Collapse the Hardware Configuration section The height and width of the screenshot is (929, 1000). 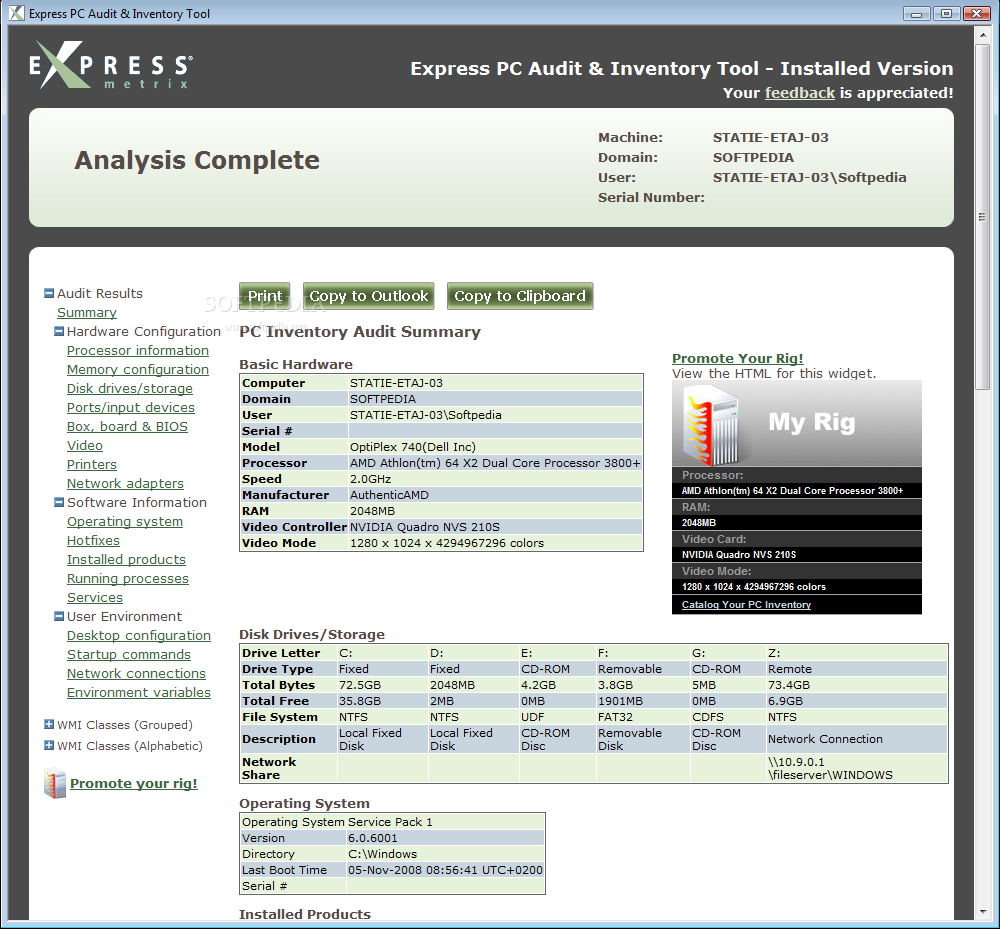59,332
